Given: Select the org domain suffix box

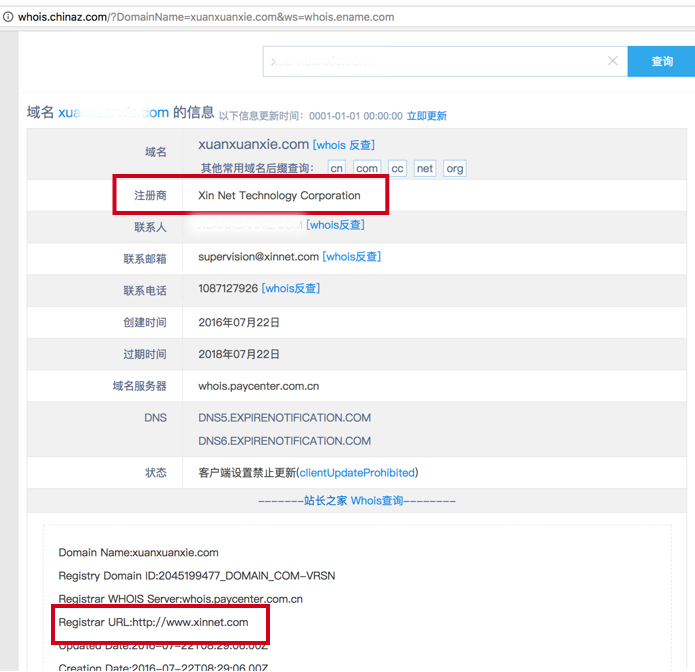Looking at the screenshot, I should coord(455,169).
